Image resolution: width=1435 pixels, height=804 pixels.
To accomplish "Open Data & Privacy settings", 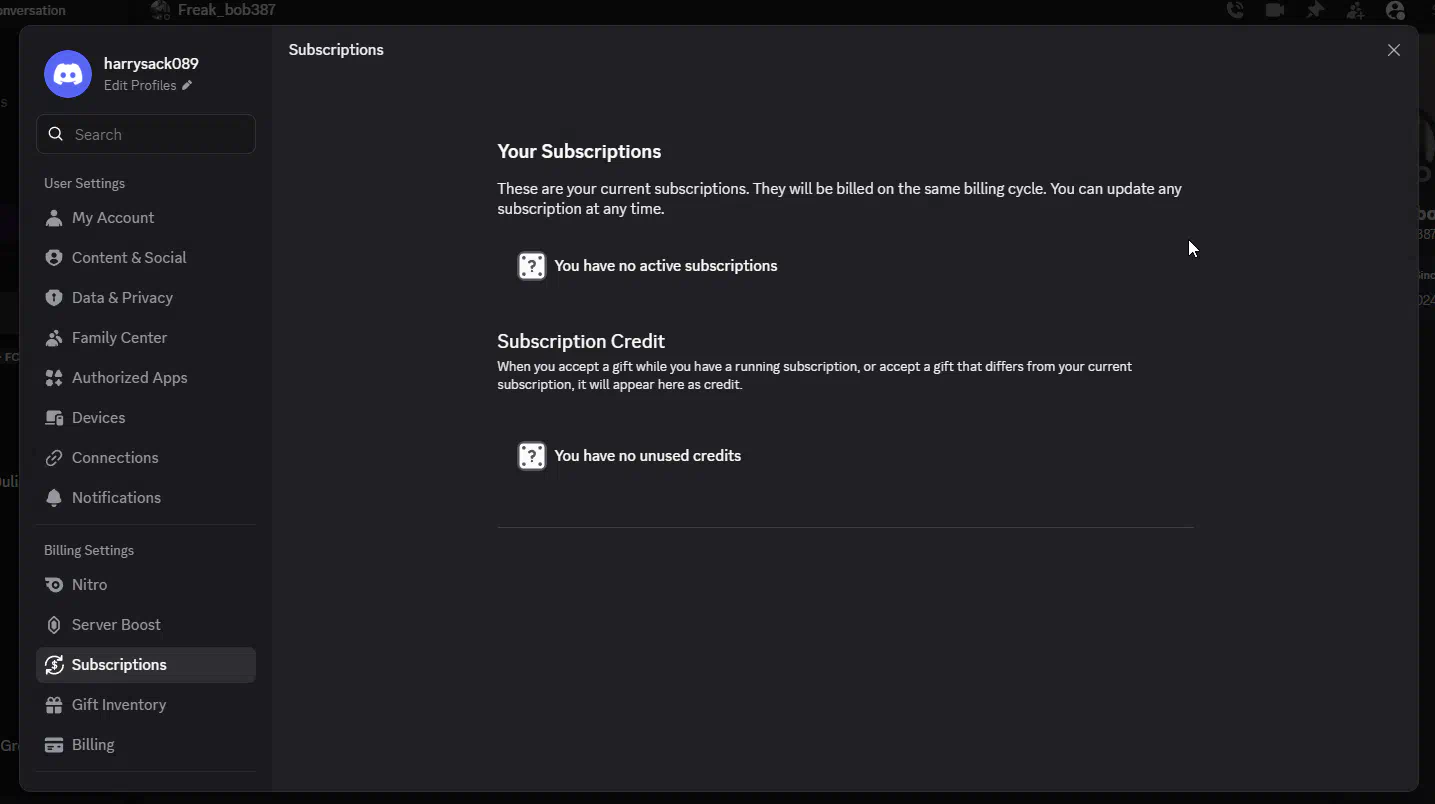I will click(x=122, y=298).
